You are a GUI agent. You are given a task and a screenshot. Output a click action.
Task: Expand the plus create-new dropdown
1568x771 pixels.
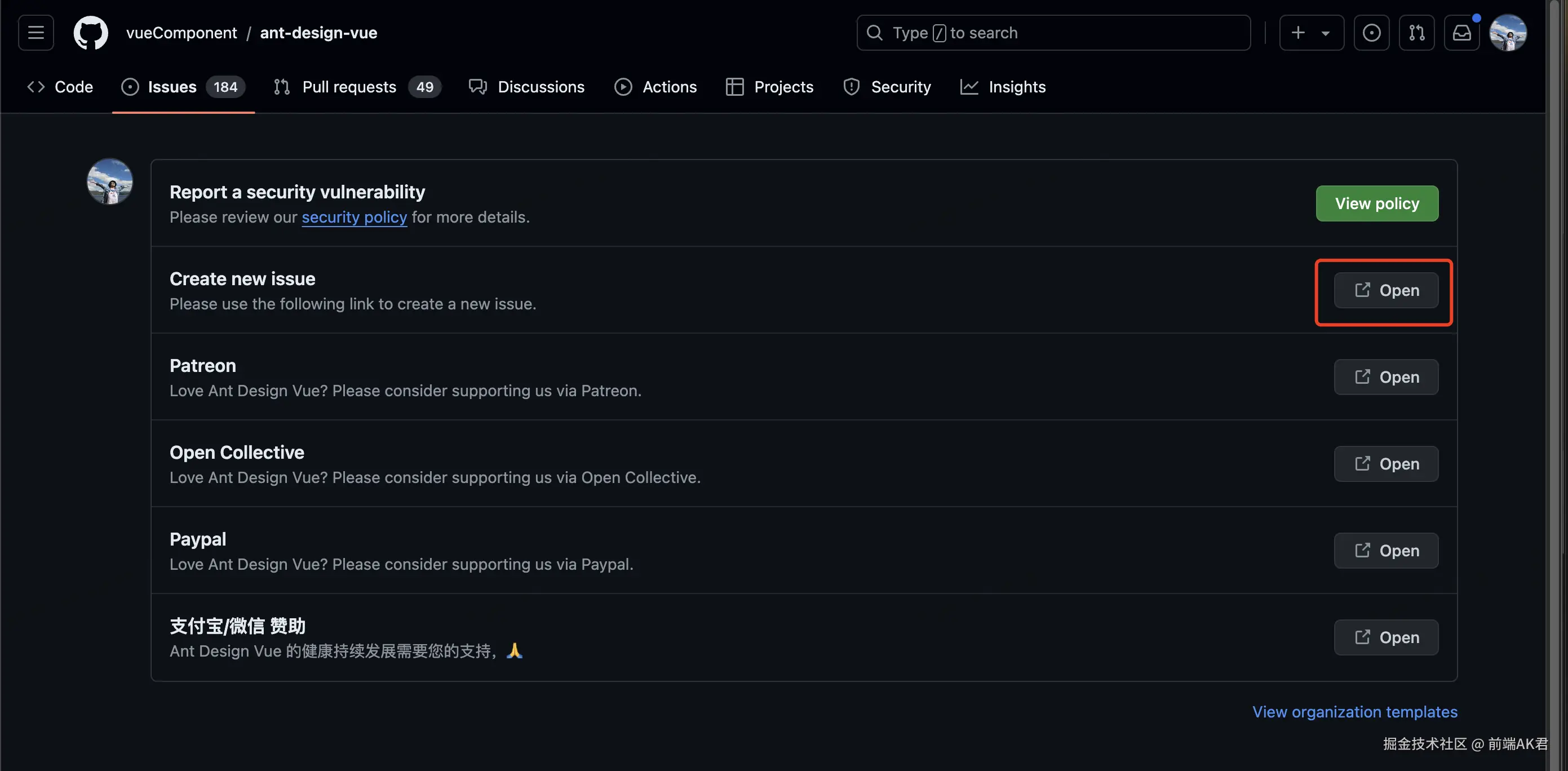coord(1311,33)
